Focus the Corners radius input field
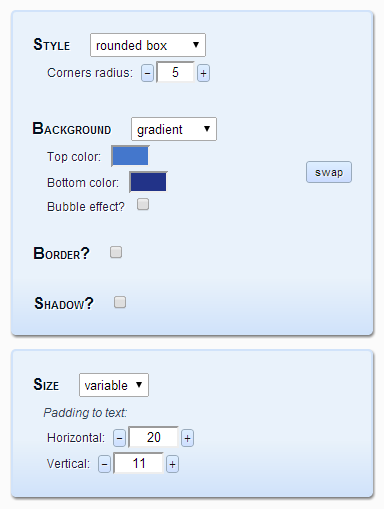This screenshot has height=509, width=384. pyautogui.click(x=175, y=72)
